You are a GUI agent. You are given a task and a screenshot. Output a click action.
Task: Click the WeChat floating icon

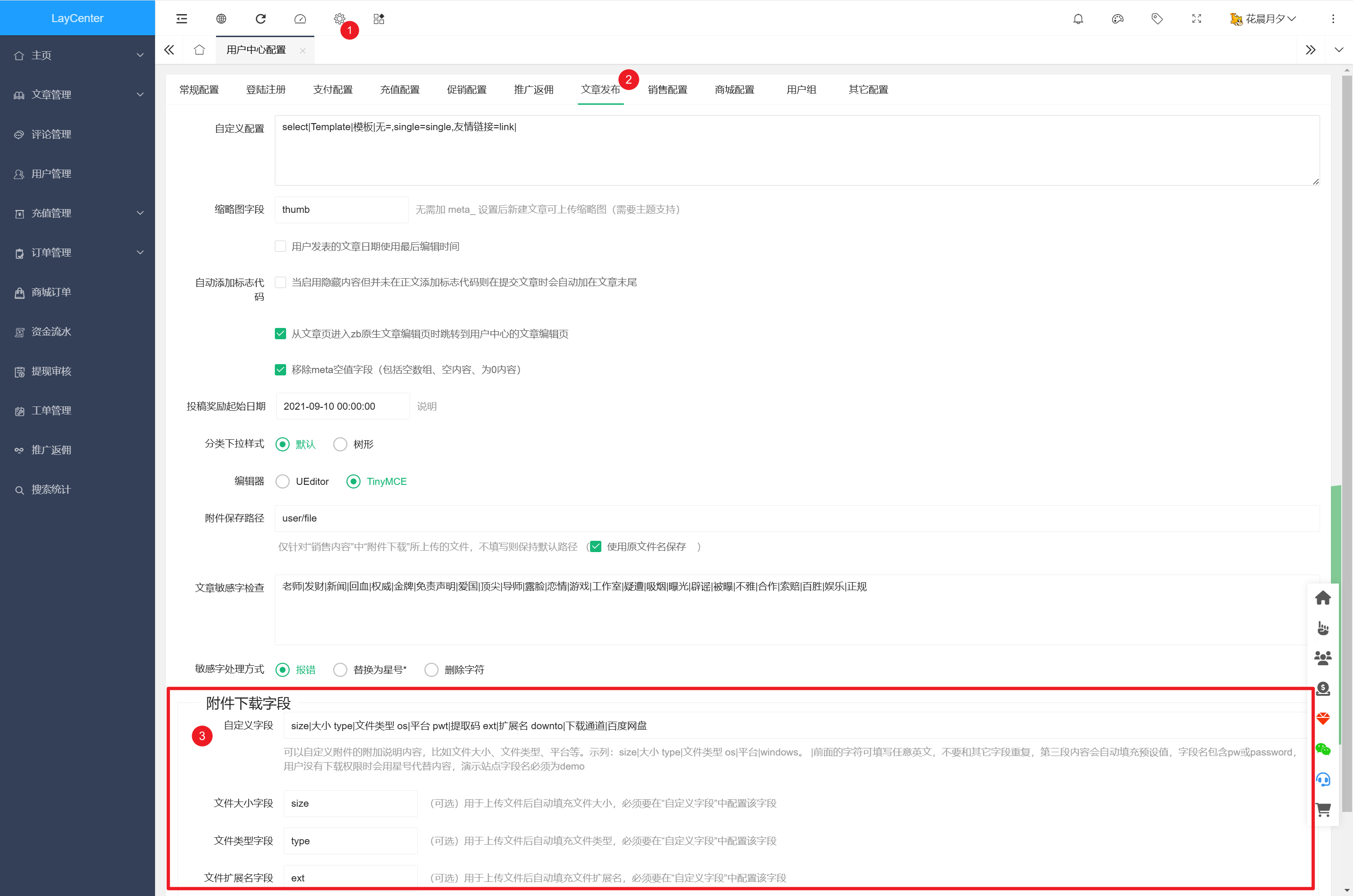pyautogui.click(x=1323, y=748)
